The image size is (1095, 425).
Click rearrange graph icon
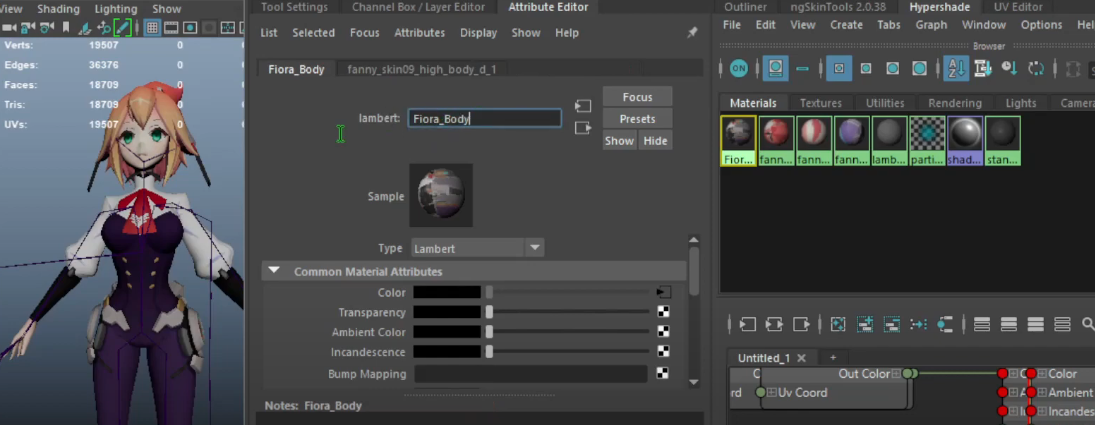(918, 325)
